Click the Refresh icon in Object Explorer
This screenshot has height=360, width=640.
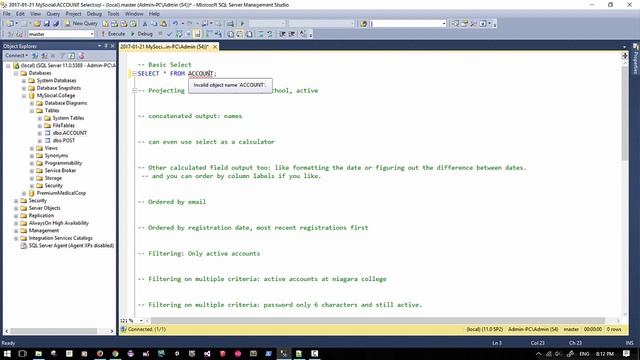pyautogui.click(x=71, y=55)
